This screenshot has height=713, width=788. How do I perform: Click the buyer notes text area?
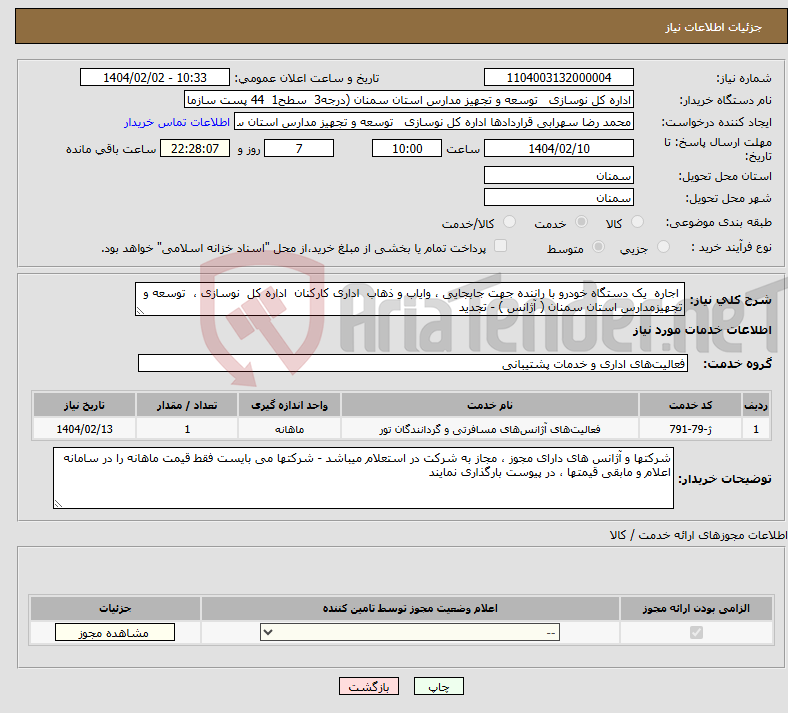coord(363,478)
